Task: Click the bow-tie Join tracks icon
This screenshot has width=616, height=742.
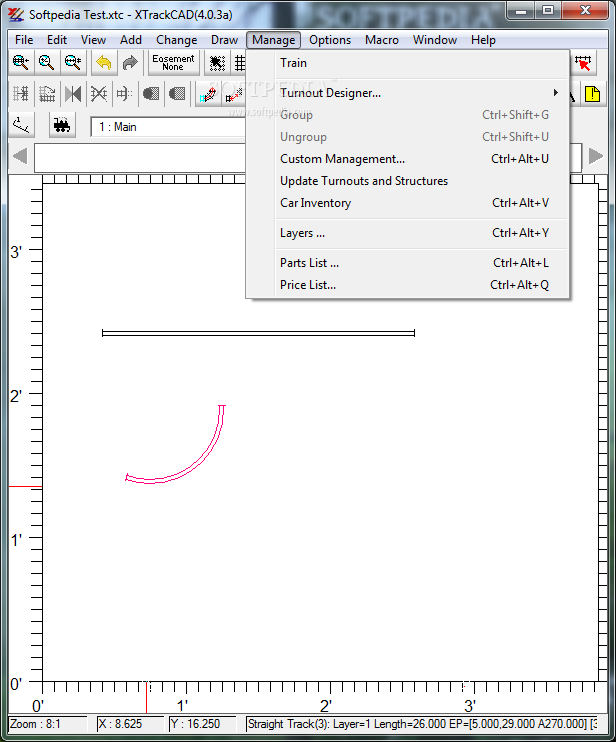Action: [73, 94]
